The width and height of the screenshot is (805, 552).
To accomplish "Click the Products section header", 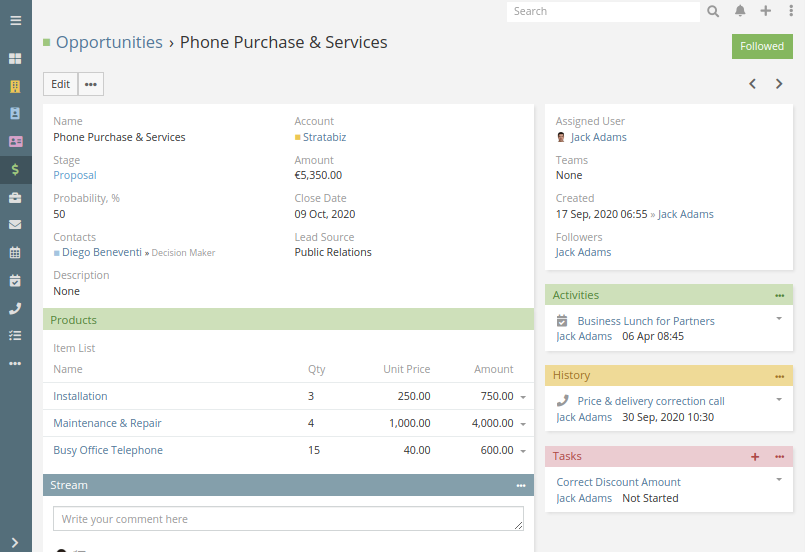I will tap(288, 319).
